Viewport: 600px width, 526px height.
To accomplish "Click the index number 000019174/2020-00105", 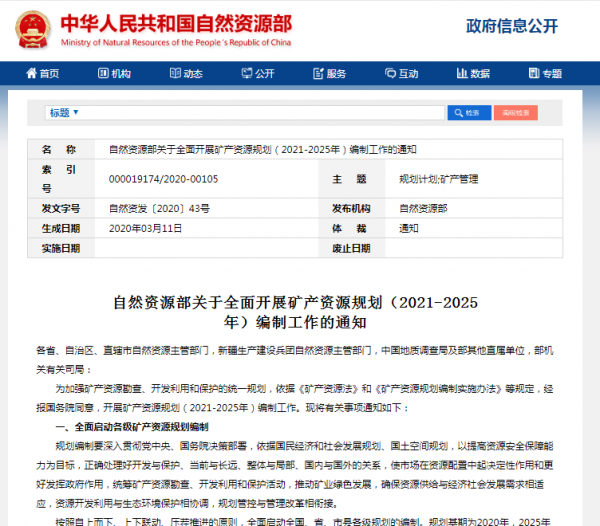I will 163,178.
